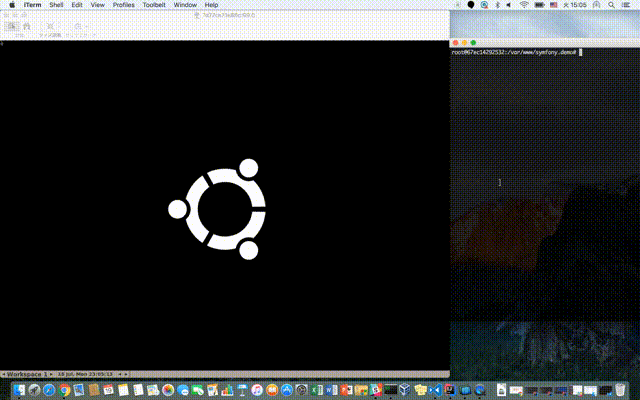Minimize the terminal window with yellow button
Screen dimensions: 640x400
[464, 42]
